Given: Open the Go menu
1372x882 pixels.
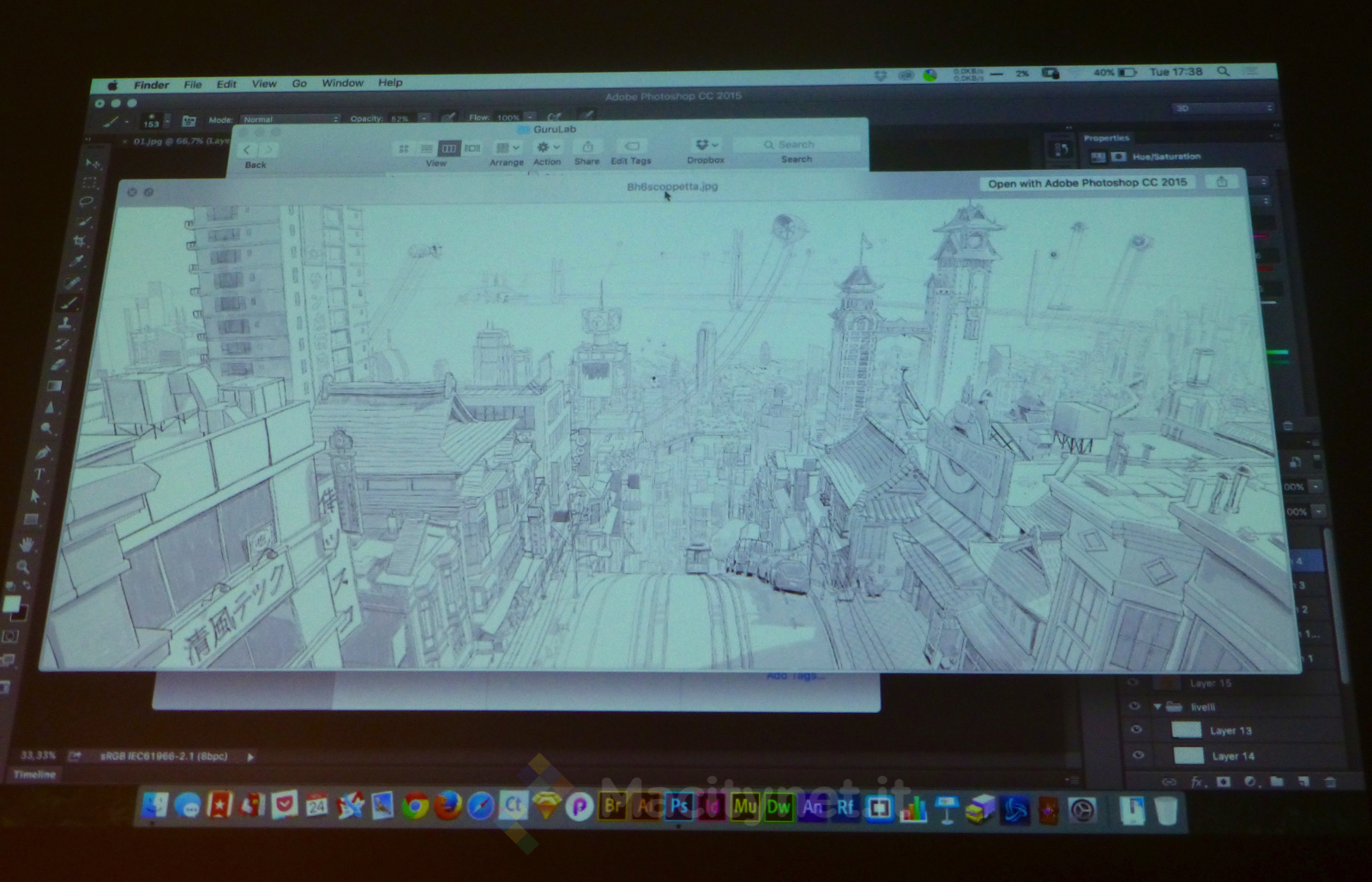Looking at the screenshot, I should (299, 83).
